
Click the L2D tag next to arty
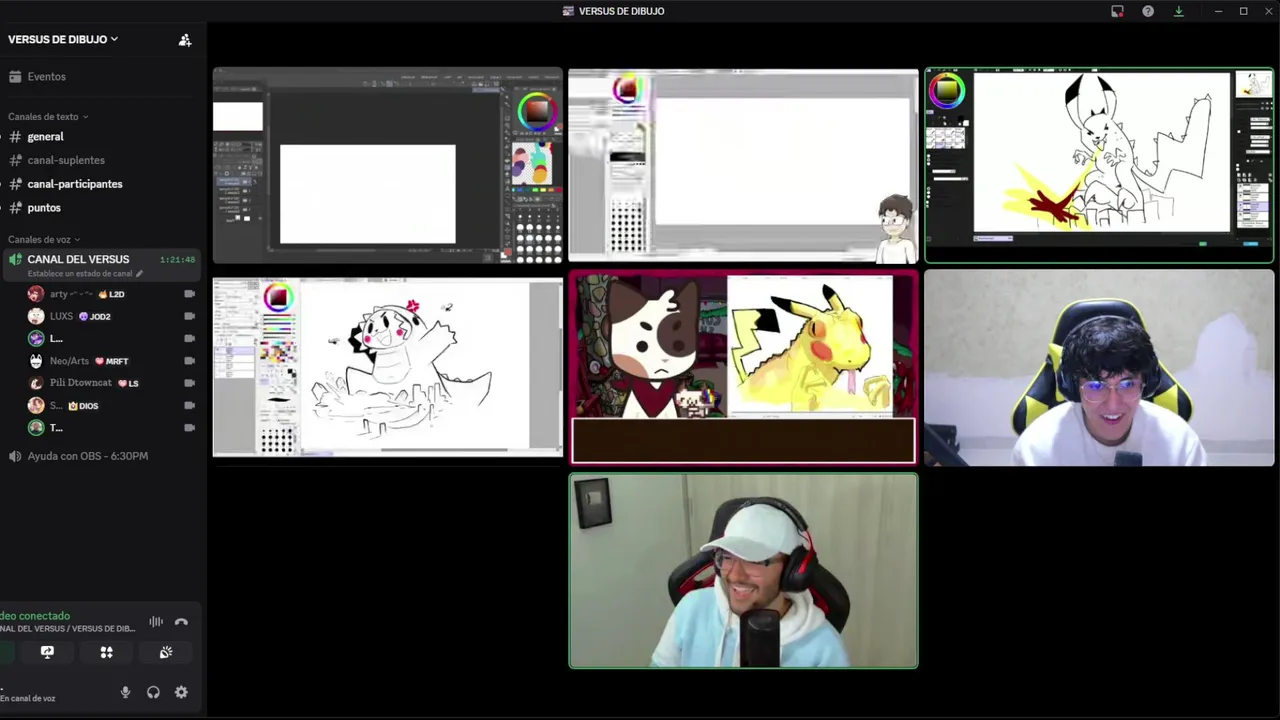tap(111, 295)
